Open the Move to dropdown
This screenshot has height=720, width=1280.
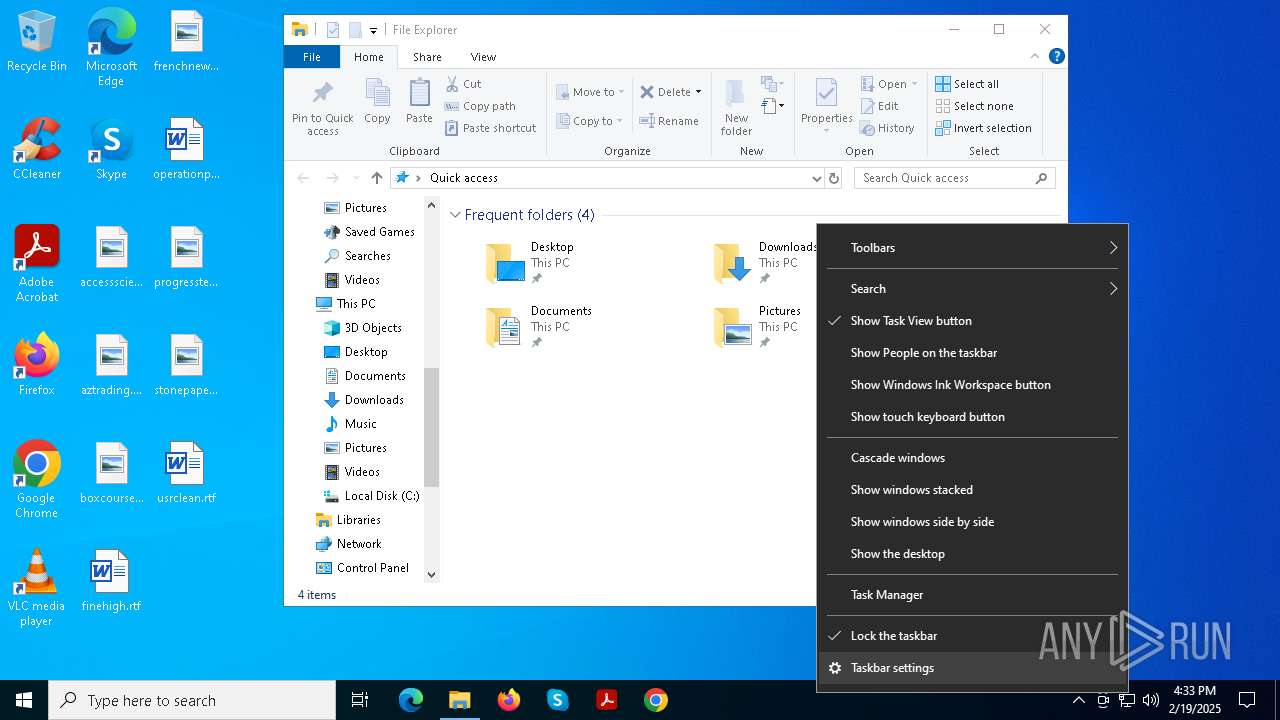click(x=590, y=92)
